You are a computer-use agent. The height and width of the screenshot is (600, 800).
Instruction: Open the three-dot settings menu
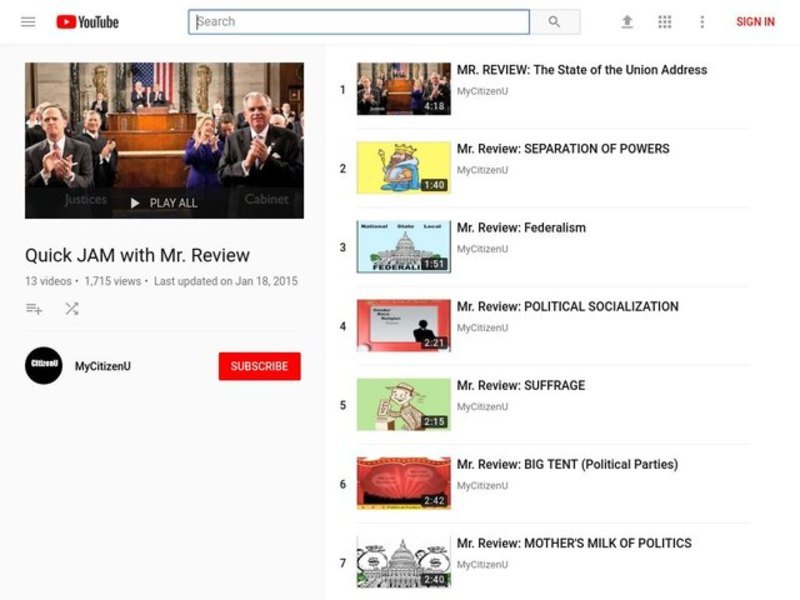pos(702,22)
